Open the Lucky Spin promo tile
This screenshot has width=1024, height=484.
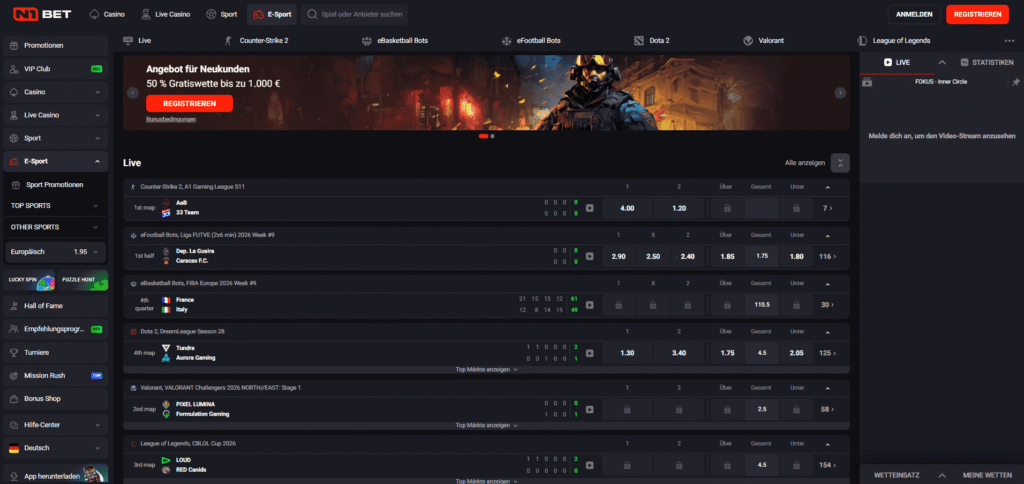coord(29,280)
